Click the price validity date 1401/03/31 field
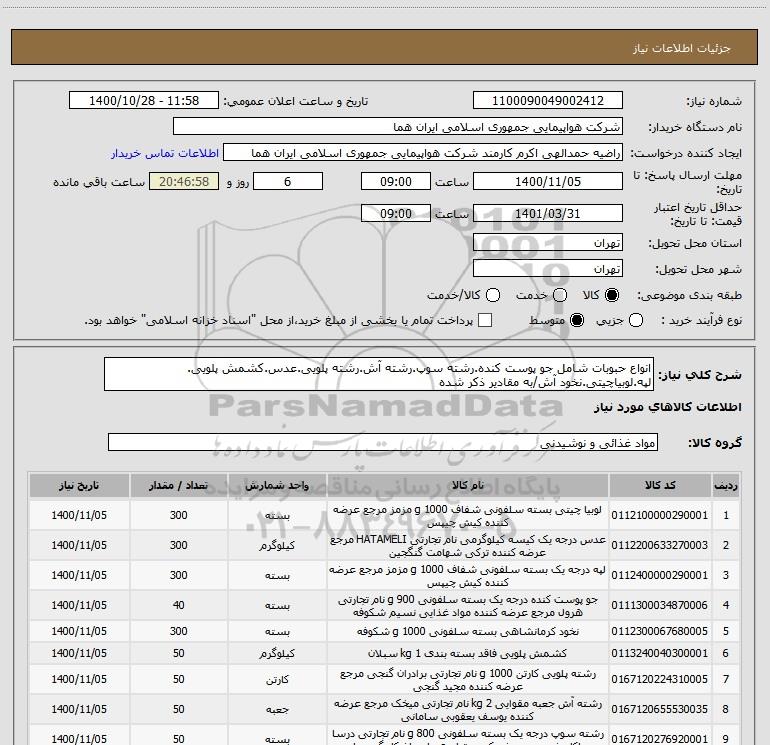 pos(547,213)
